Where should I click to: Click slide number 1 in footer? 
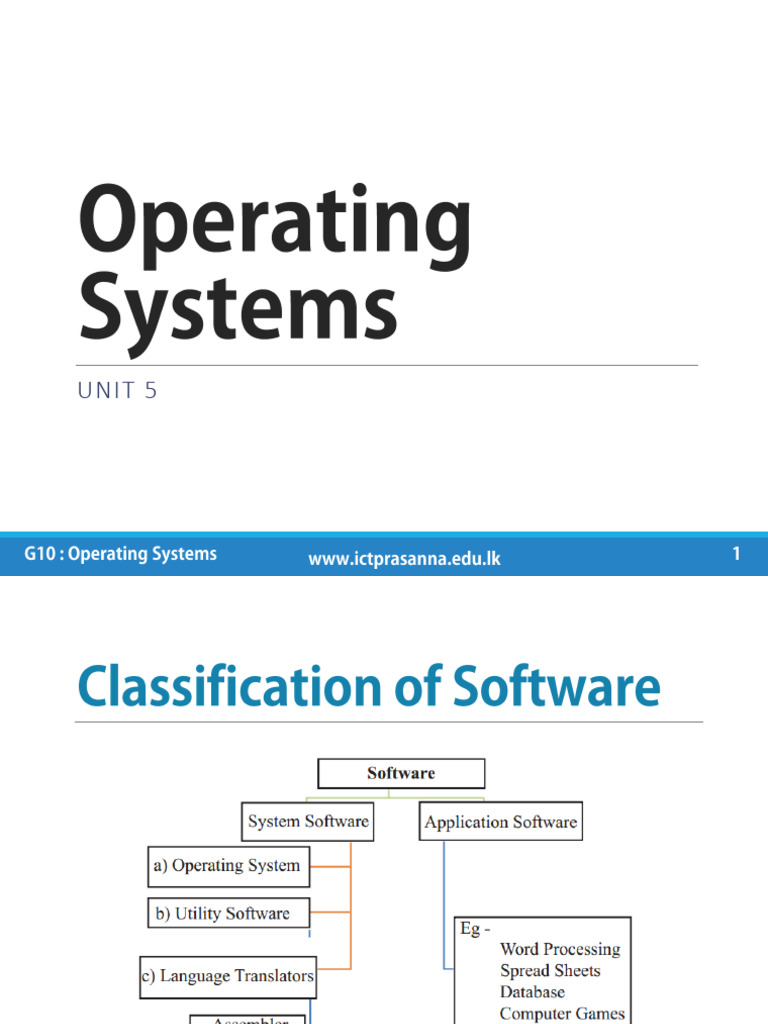click(736, 554)
